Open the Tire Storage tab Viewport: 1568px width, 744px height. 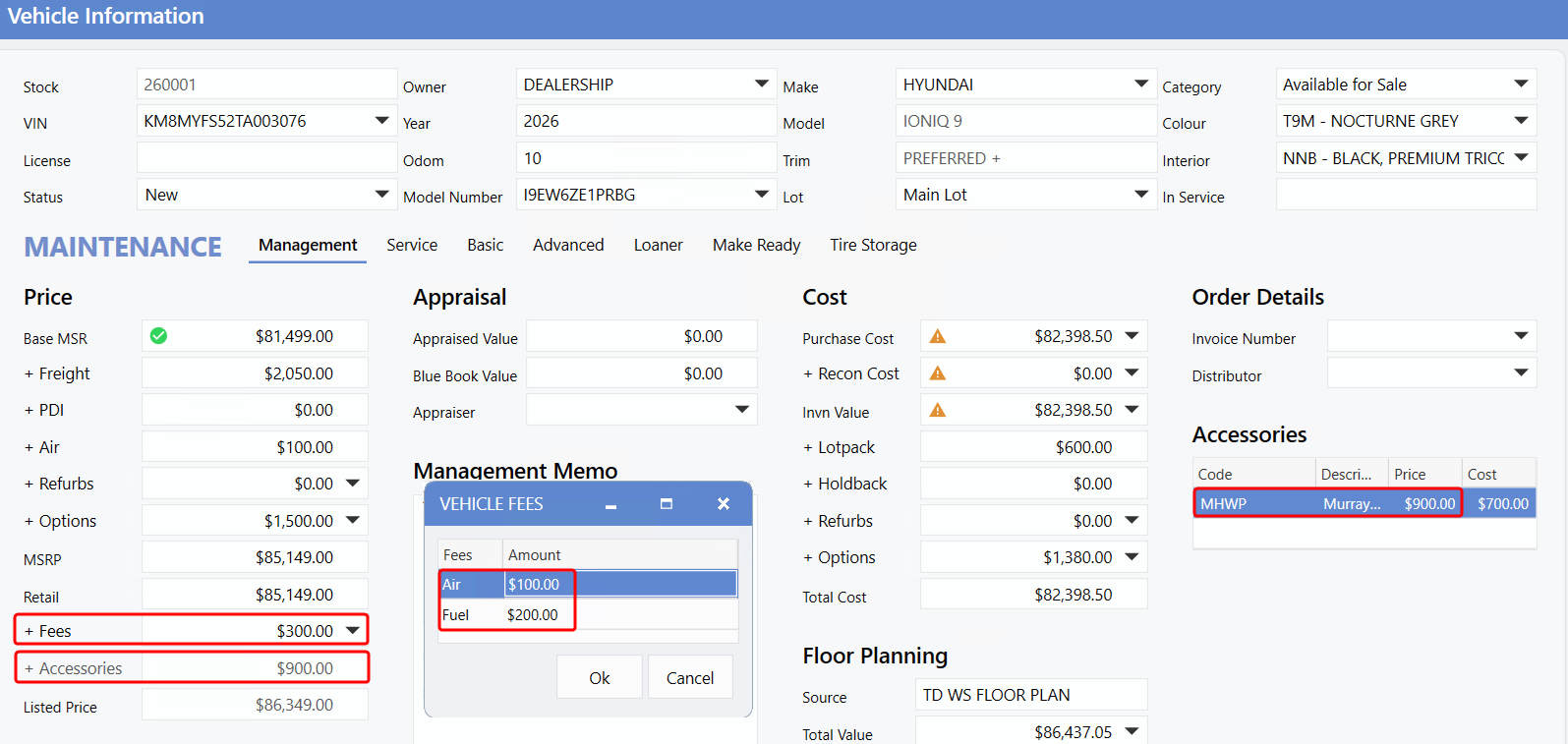click(873, 245)
